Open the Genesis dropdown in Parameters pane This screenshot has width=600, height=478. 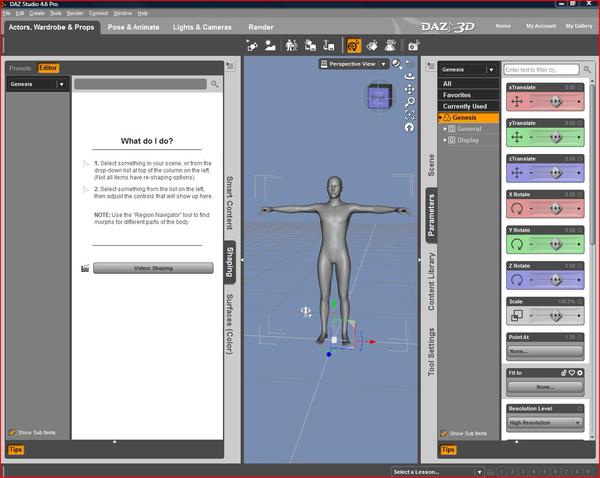(x=468, y=69)
